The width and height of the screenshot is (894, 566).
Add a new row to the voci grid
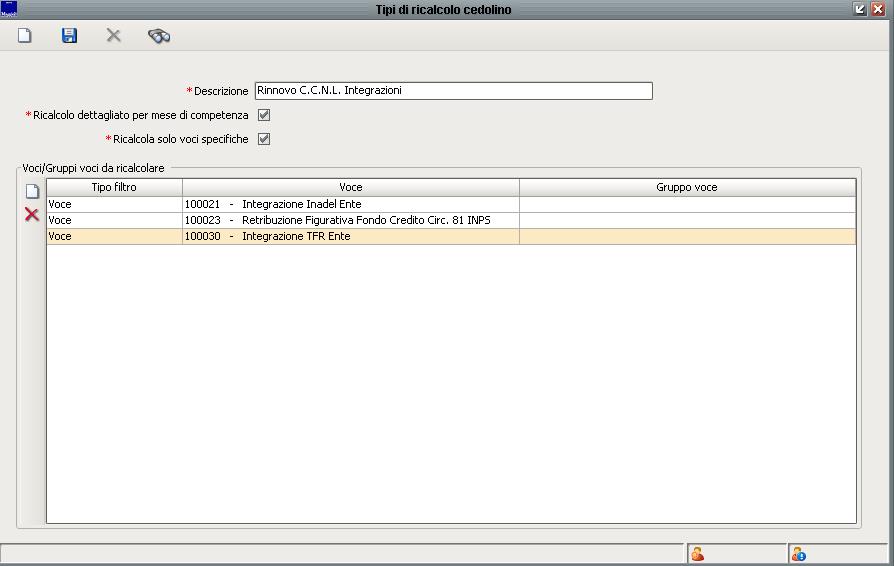[32, 191]
